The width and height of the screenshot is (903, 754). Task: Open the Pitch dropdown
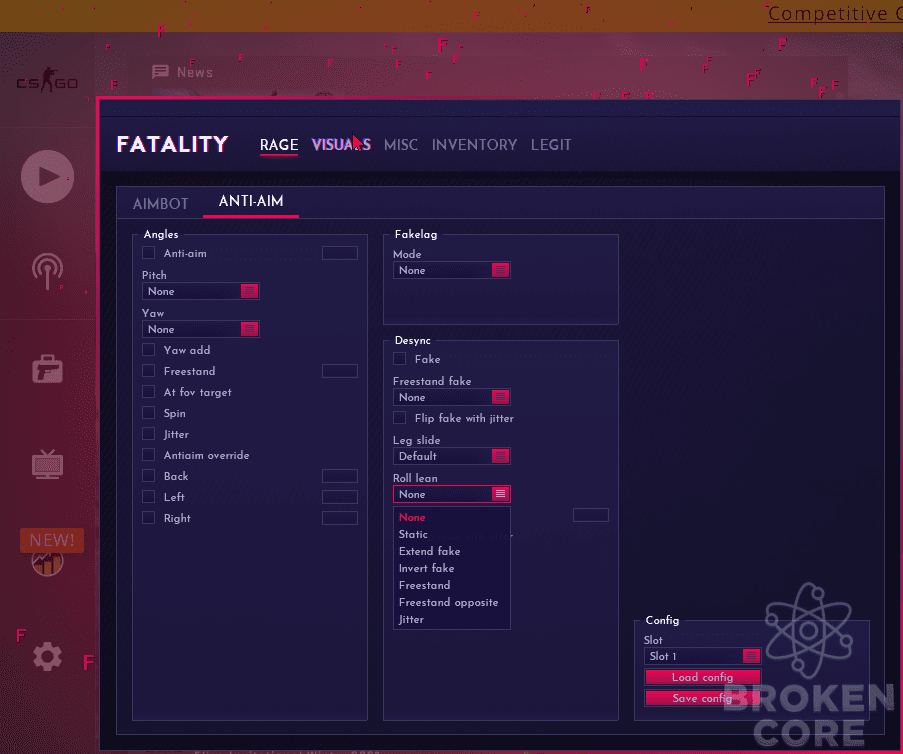[x=200, y=291]
